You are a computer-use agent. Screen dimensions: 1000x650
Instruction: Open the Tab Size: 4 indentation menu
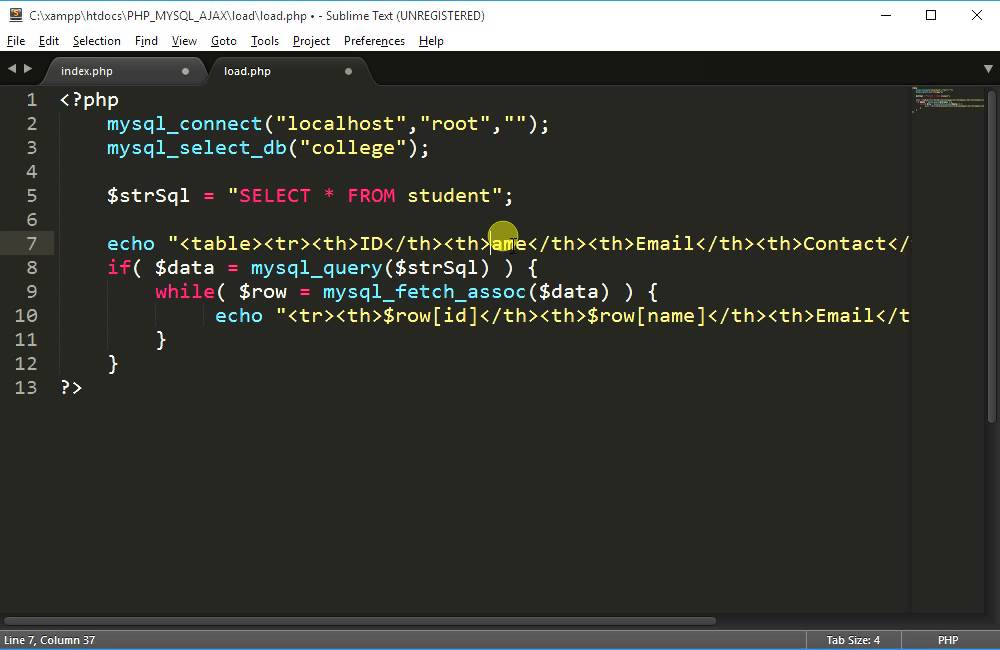pos(853,640)
